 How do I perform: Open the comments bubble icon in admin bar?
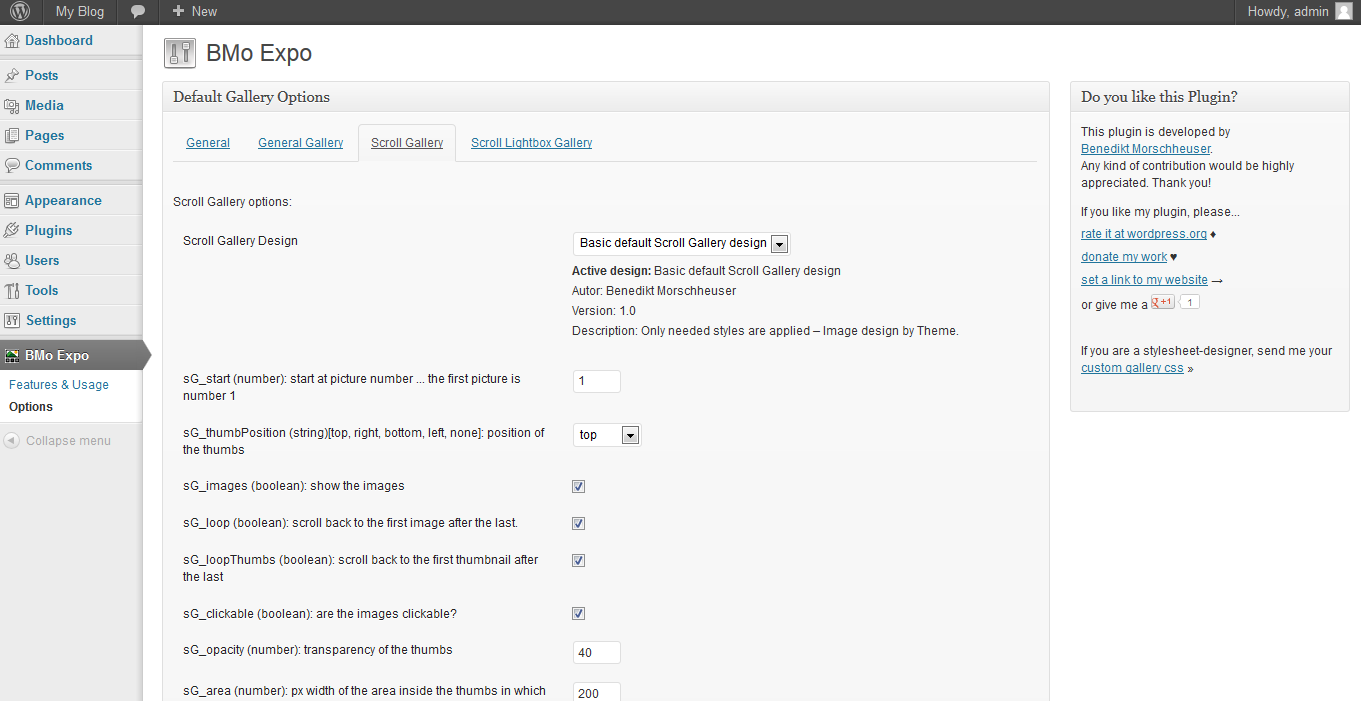click(138, 11)
